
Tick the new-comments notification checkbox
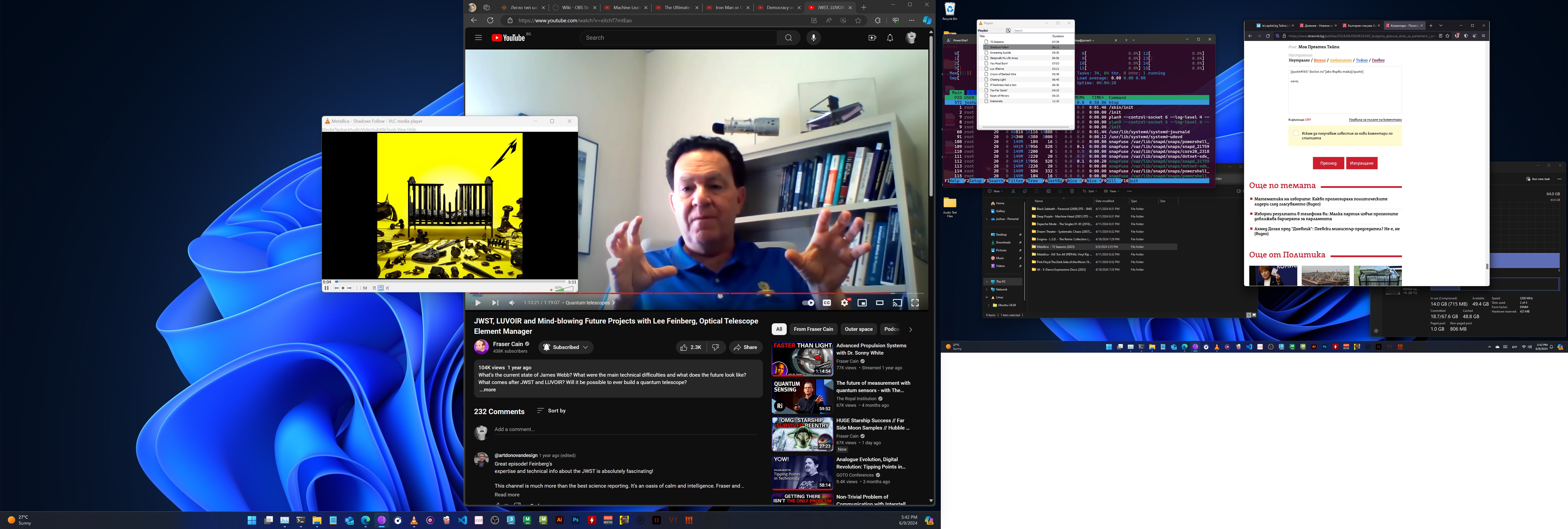[1295, 133]
